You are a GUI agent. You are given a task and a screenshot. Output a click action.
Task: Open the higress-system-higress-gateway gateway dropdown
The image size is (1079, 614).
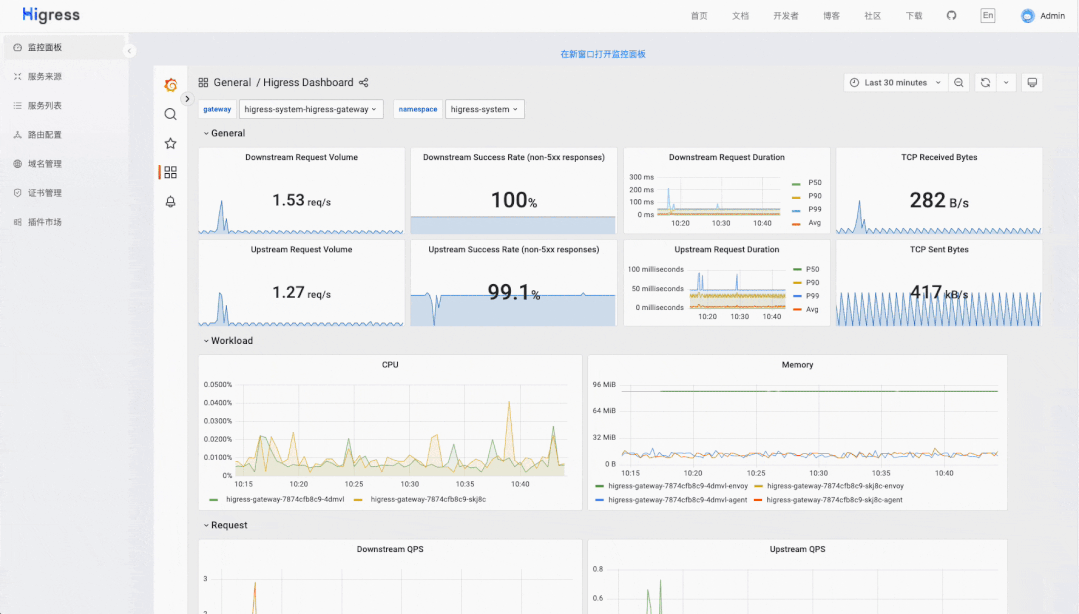311,109
